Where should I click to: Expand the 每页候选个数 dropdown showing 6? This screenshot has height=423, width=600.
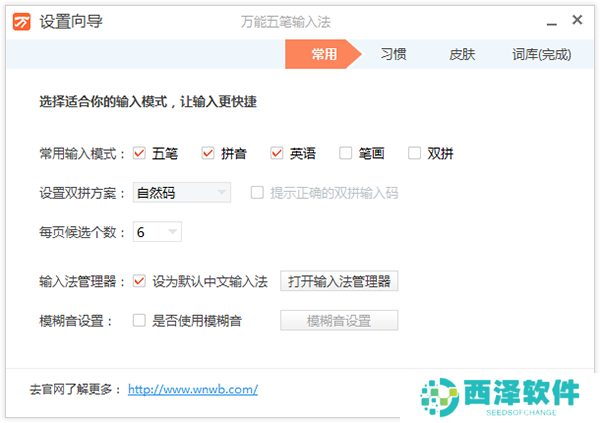pyautogui.click(x=157, y=232)
